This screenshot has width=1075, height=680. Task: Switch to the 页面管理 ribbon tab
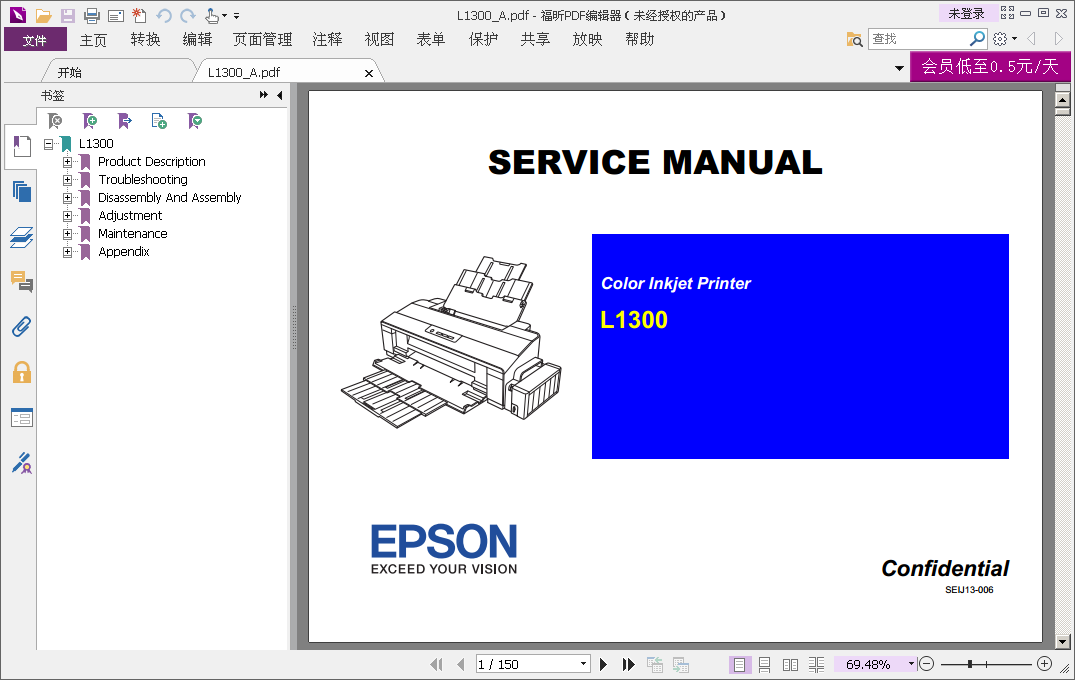click(263, 40)
